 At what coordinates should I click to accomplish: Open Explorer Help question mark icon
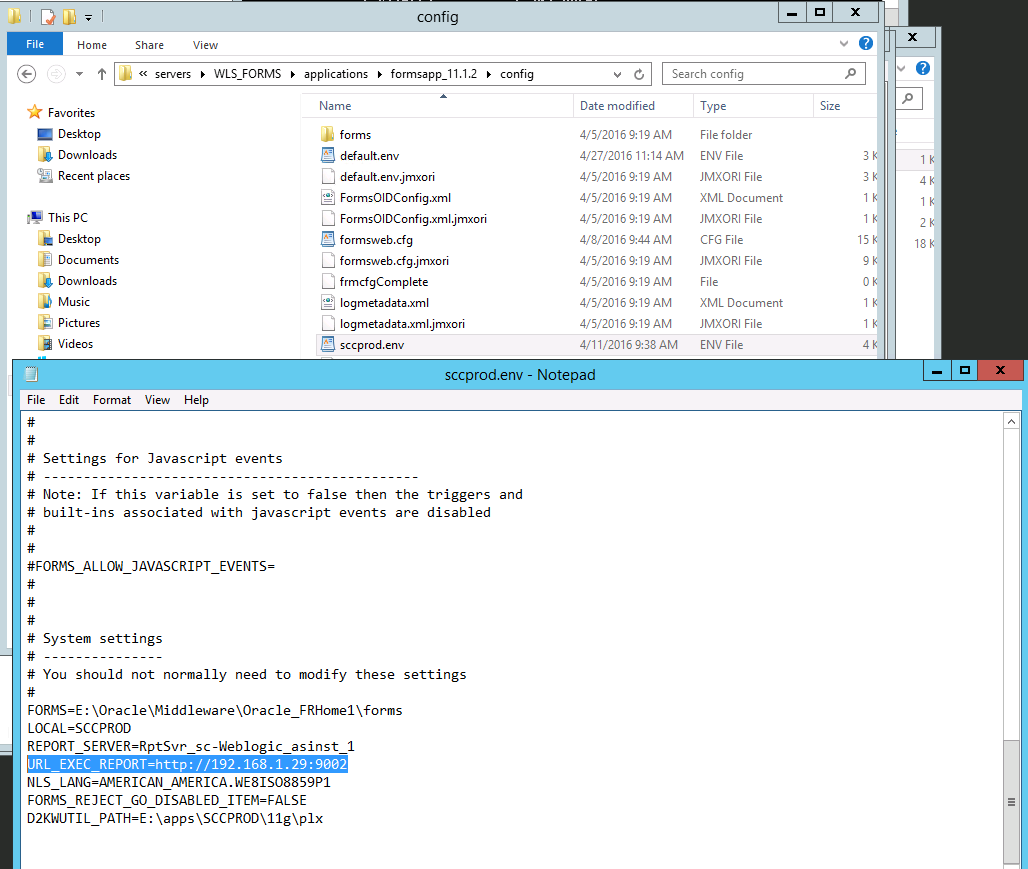pos(865,43)
